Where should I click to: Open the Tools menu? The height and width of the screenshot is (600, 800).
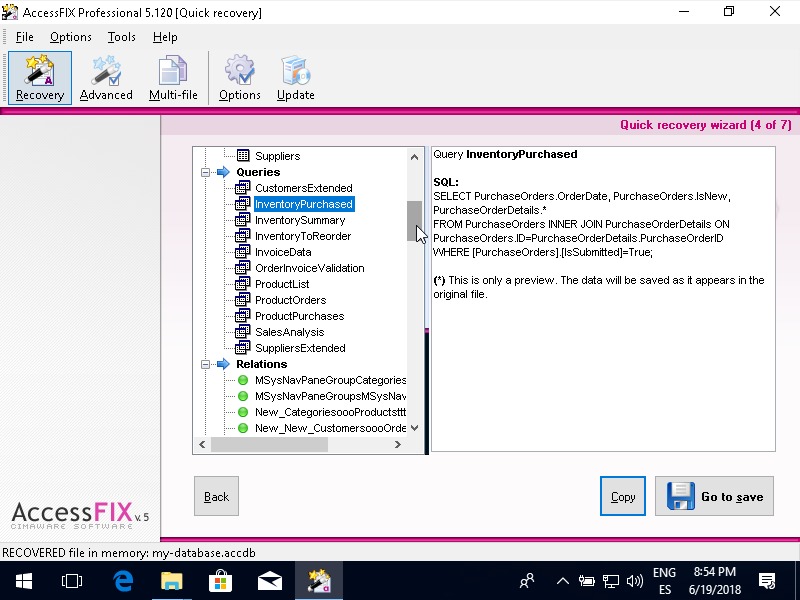coord(122,37)
